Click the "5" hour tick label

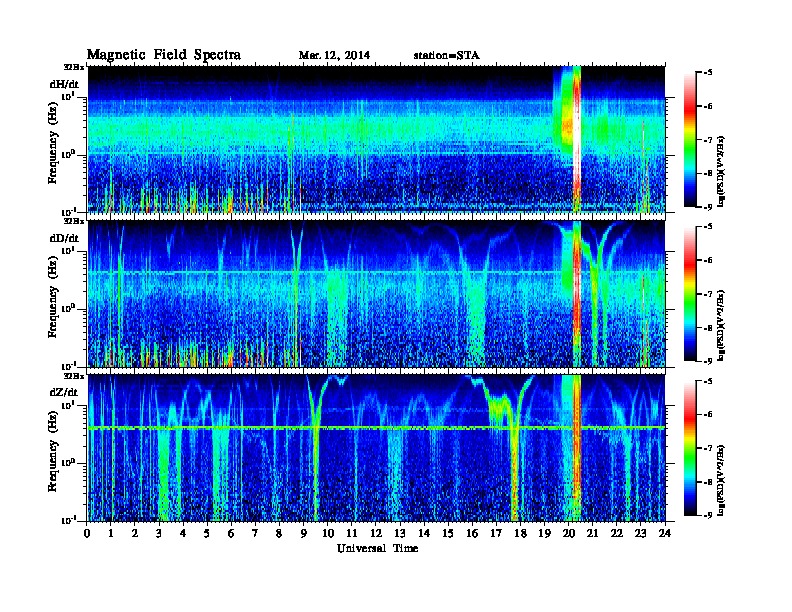point(207,533)
